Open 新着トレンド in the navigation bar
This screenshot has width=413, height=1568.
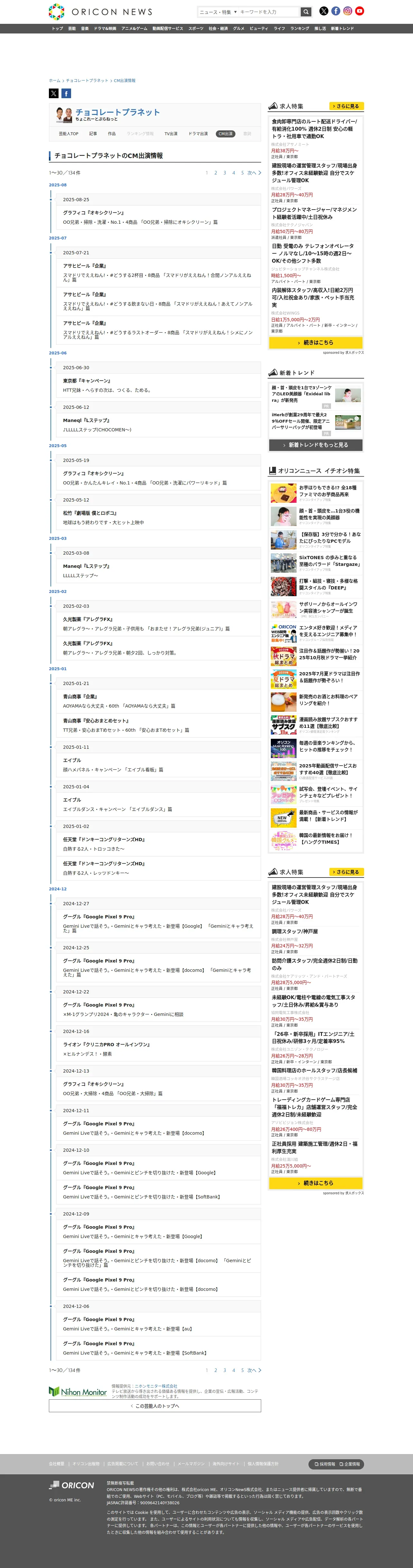(x=342, y=29)
